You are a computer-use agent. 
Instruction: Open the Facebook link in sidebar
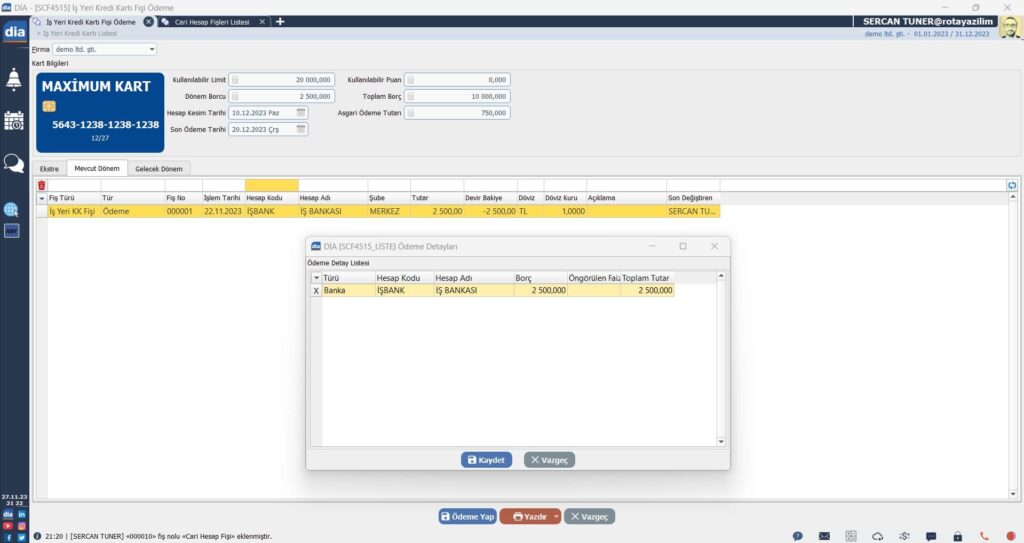point(8,537)
